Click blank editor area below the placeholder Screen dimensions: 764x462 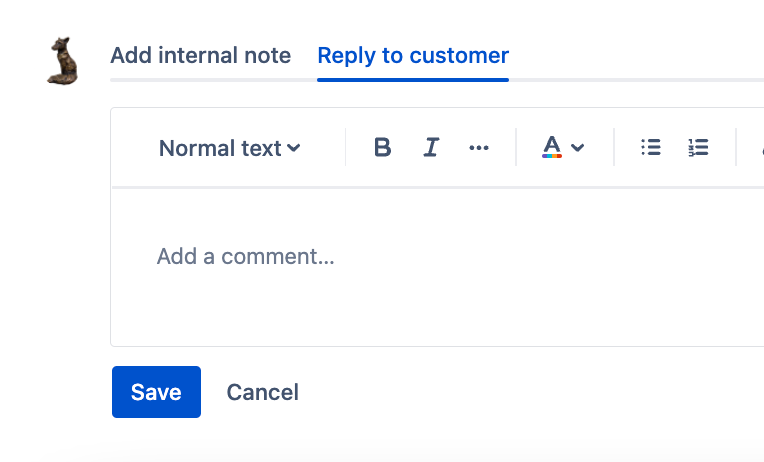click(x=437, y=309)
